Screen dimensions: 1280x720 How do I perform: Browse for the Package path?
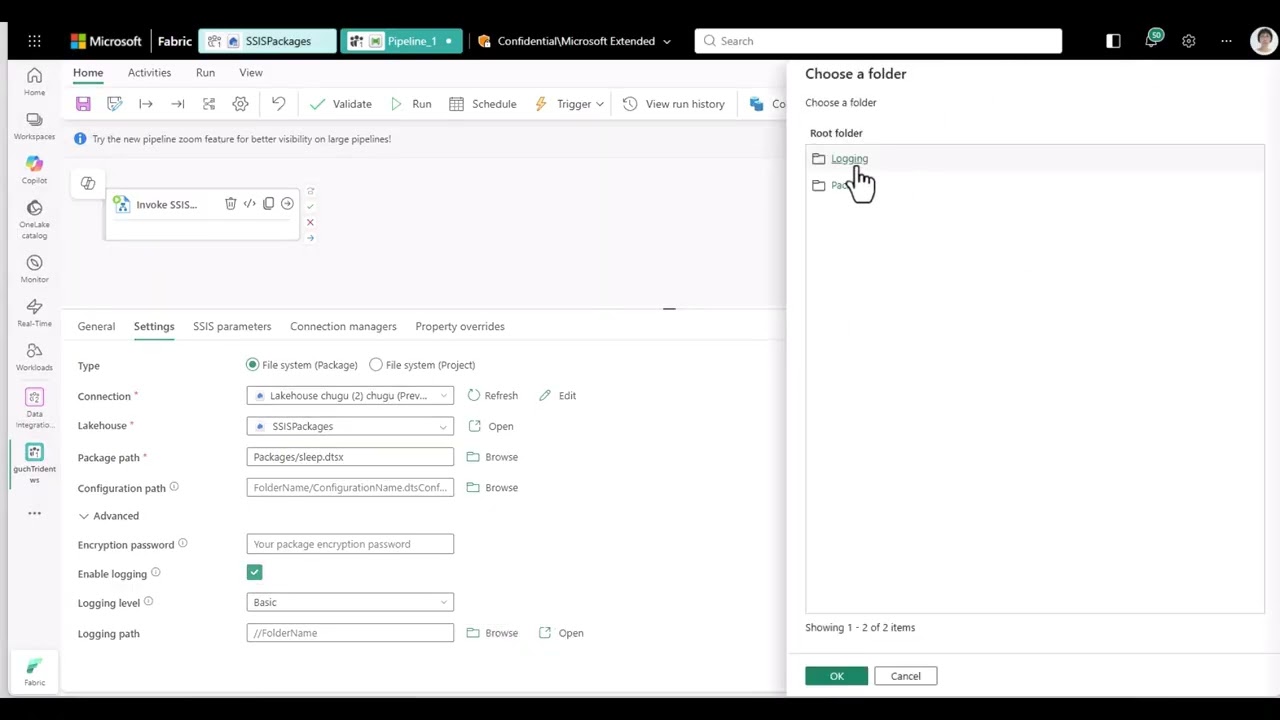[492, 457]
